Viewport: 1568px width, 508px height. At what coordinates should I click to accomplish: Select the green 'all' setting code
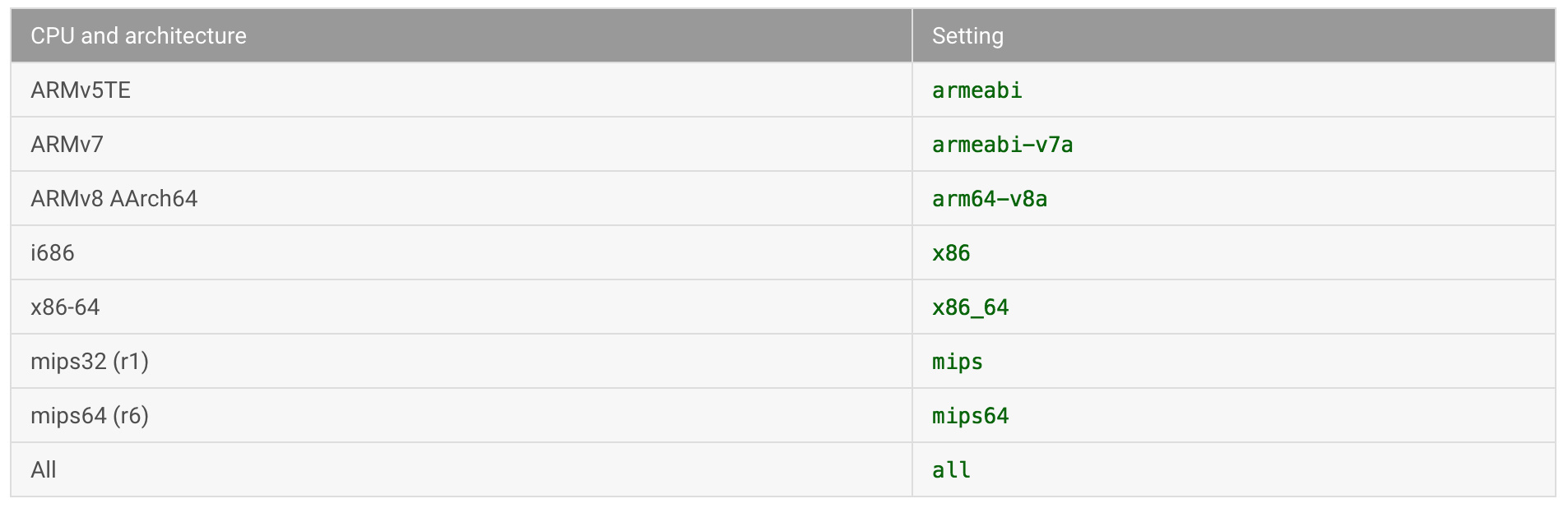pyautogui.click(x=951, y=470)
